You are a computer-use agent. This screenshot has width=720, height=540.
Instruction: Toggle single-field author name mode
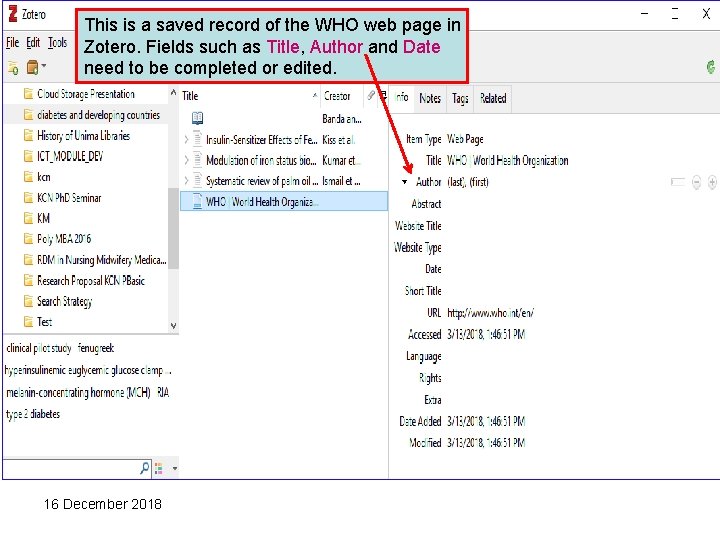678,182
